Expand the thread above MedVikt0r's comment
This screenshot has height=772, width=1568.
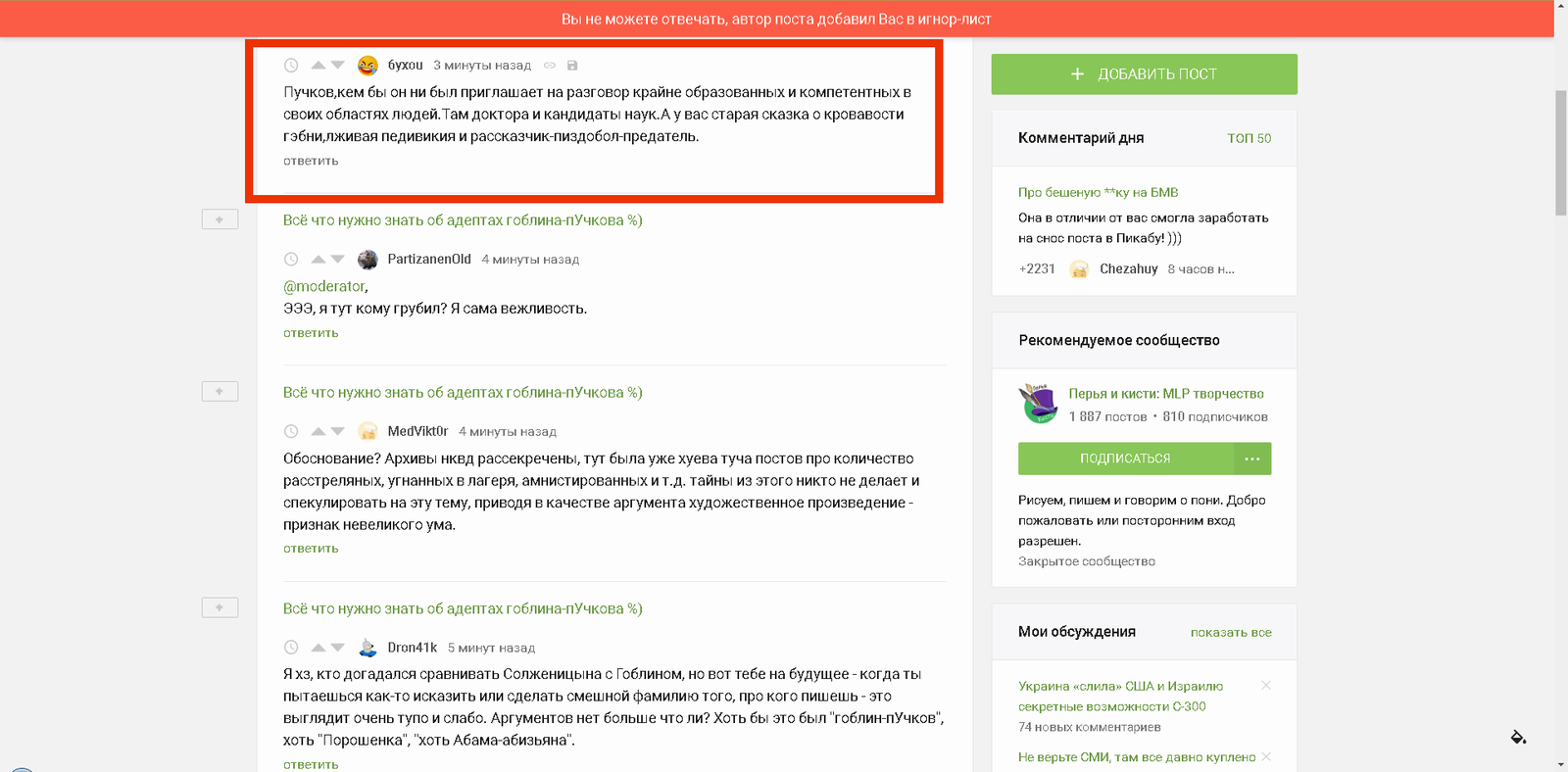coord(220,391)
